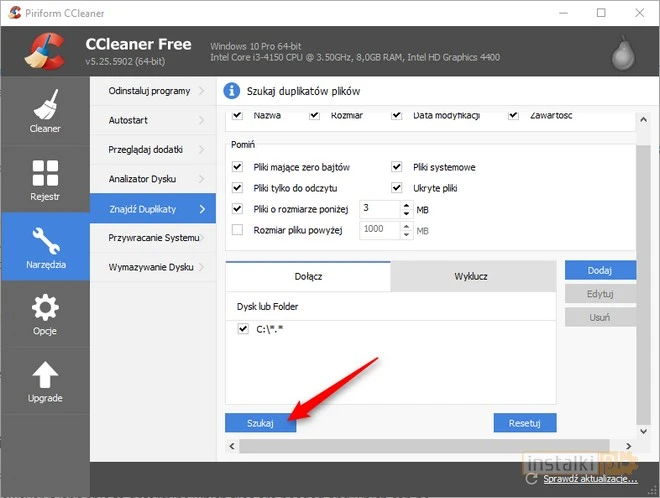Select Analizator Dysku in the tools list
Image resolution: width=660 pixels, height=498 pixels.
[x=150, y=179]
